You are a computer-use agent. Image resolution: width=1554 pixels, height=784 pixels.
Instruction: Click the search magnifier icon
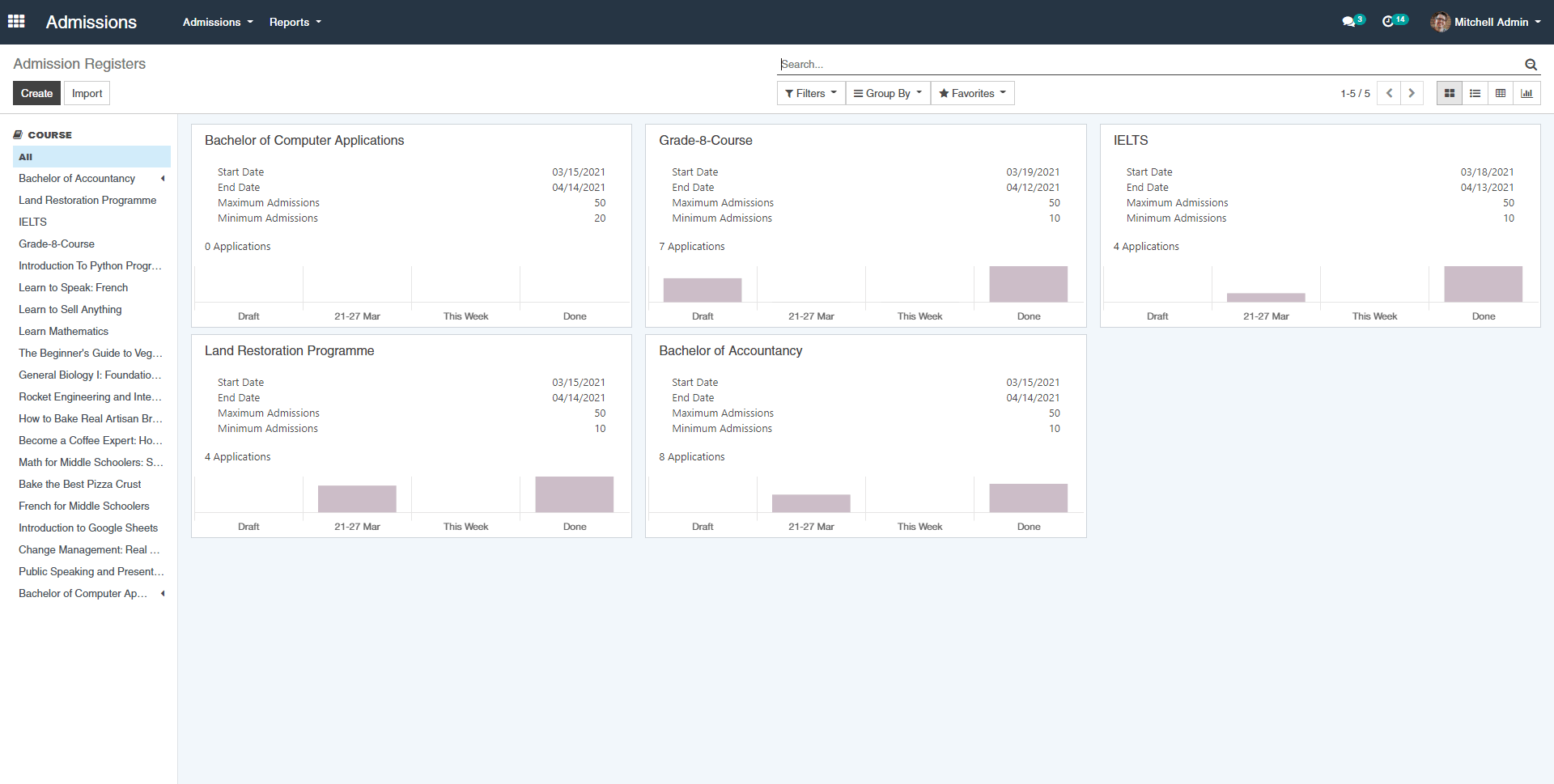pyautogui.click(x=1531, y=64)
